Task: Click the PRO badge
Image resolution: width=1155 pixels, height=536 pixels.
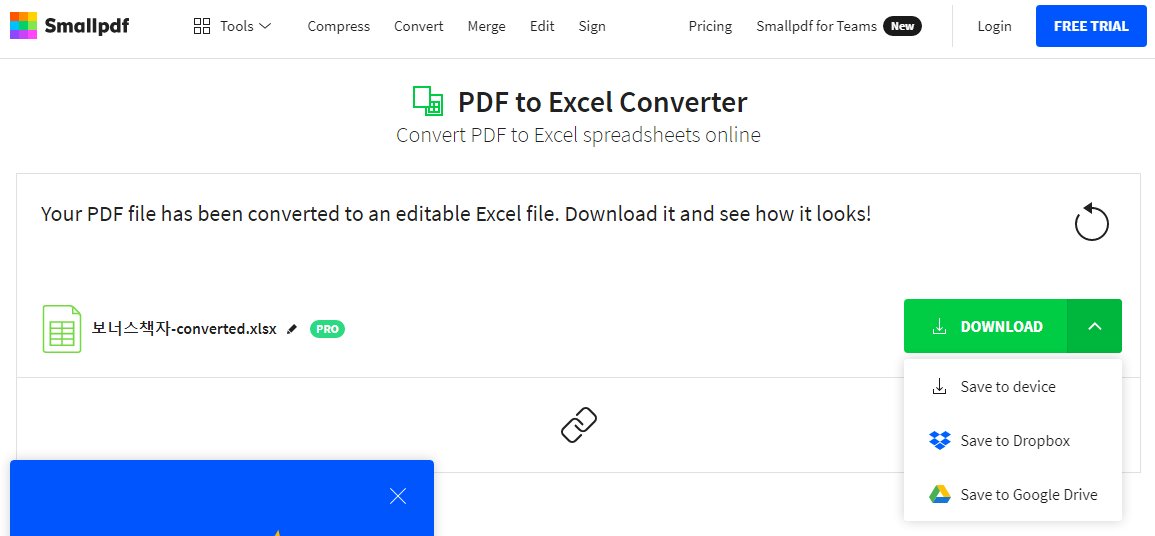Action: (327, 329)
